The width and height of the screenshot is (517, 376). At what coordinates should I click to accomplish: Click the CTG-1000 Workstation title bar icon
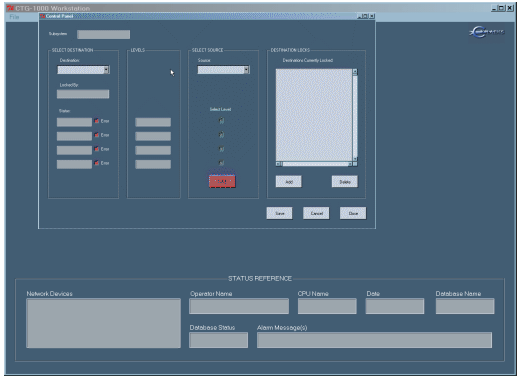[x=10, y=8]
